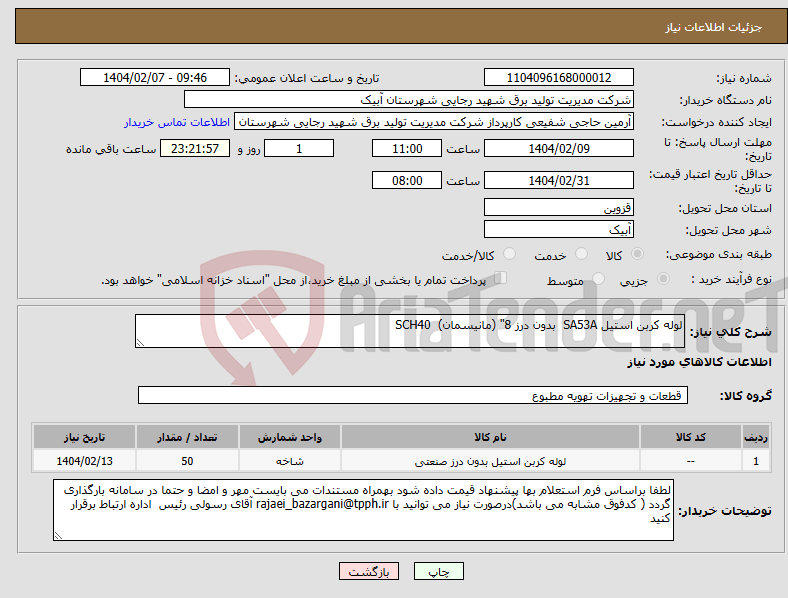
Task: Click the row number cell 1
Action: (x=756, y=461)
